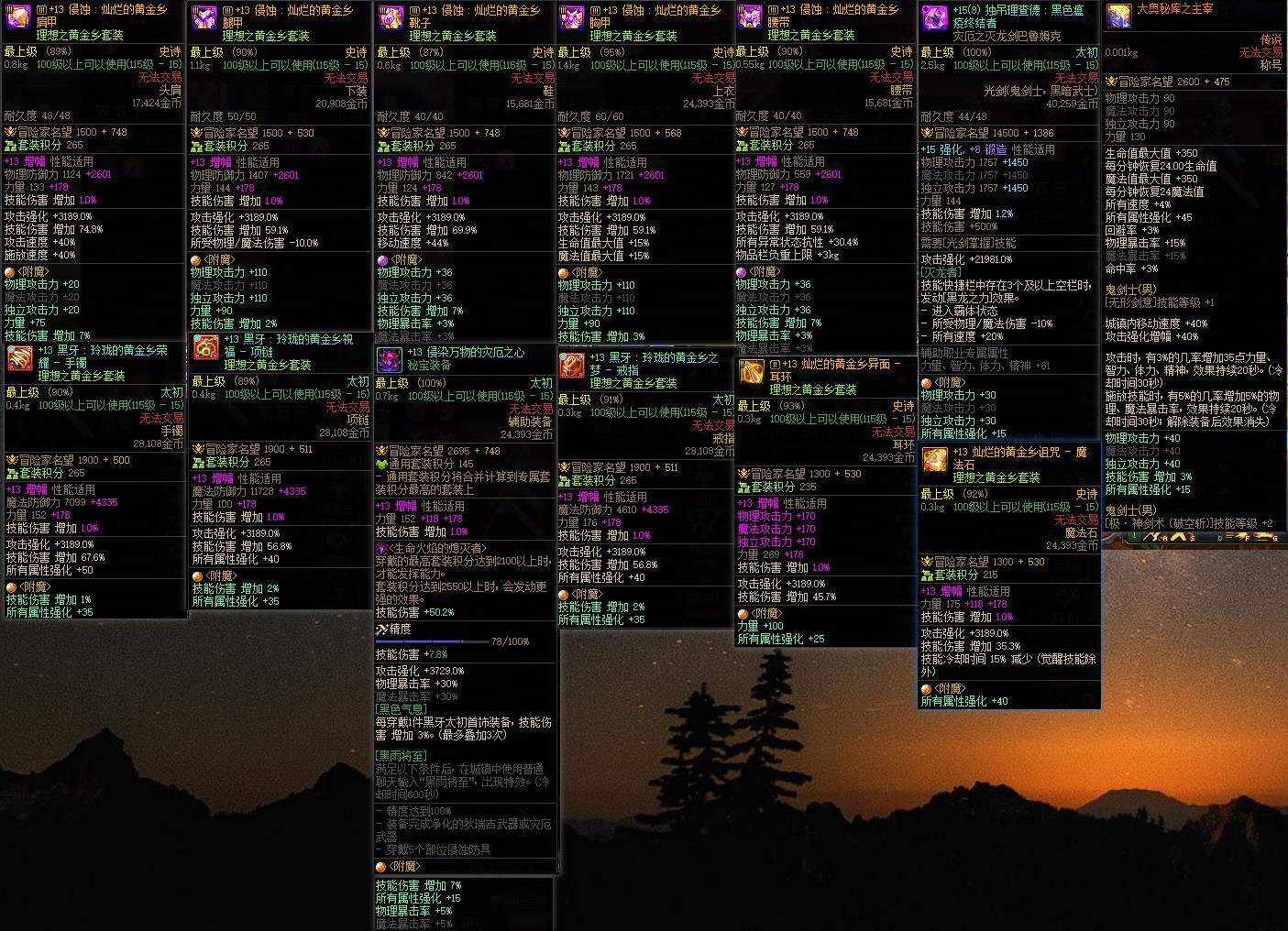Click the 附魔 orb icon in weapon tooltip
The image size is (1288, 931).
pyautogui.click(x=927, y=383)
